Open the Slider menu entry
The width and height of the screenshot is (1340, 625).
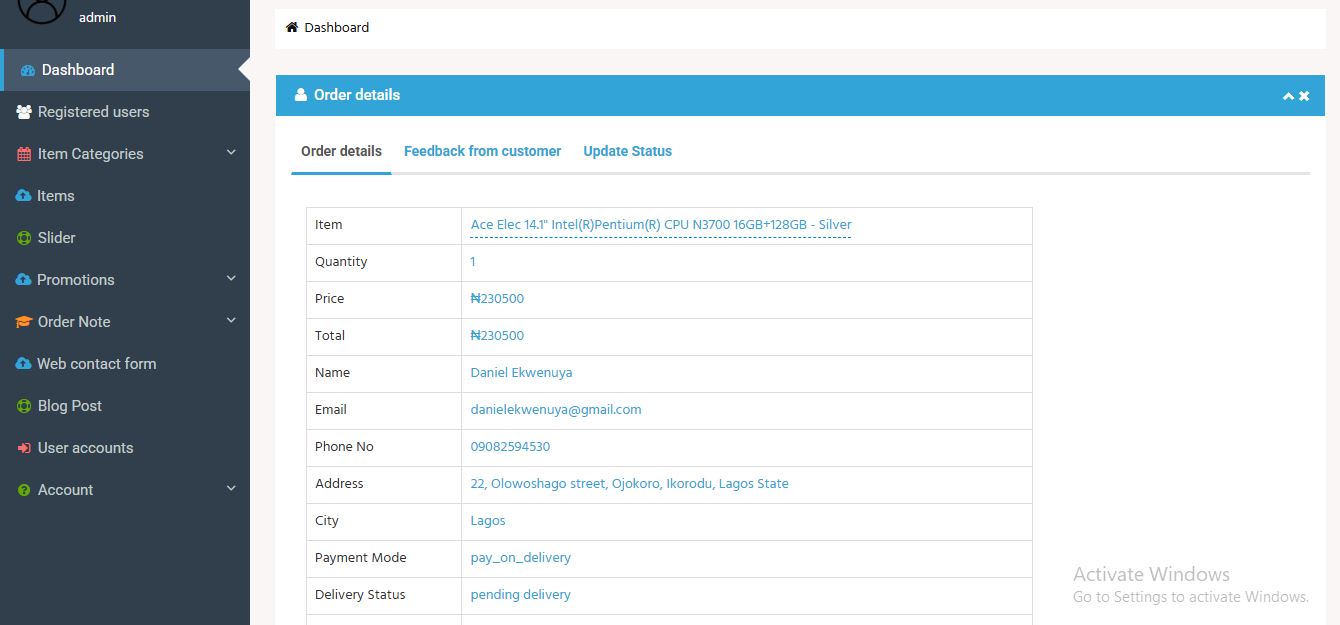click(125, 238)
